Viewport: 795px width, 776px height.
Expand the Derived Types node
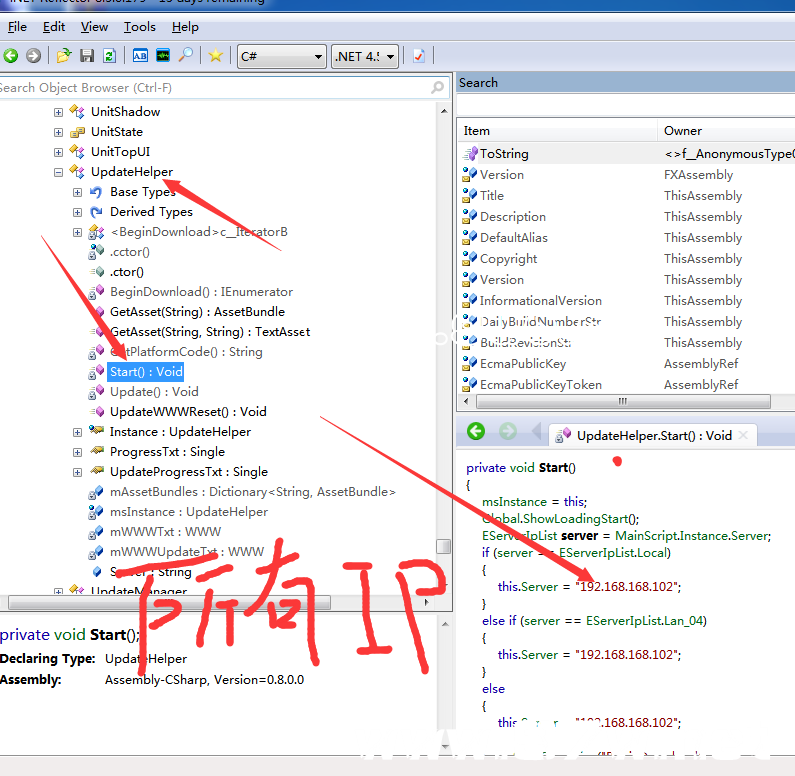tap(78, 212)
